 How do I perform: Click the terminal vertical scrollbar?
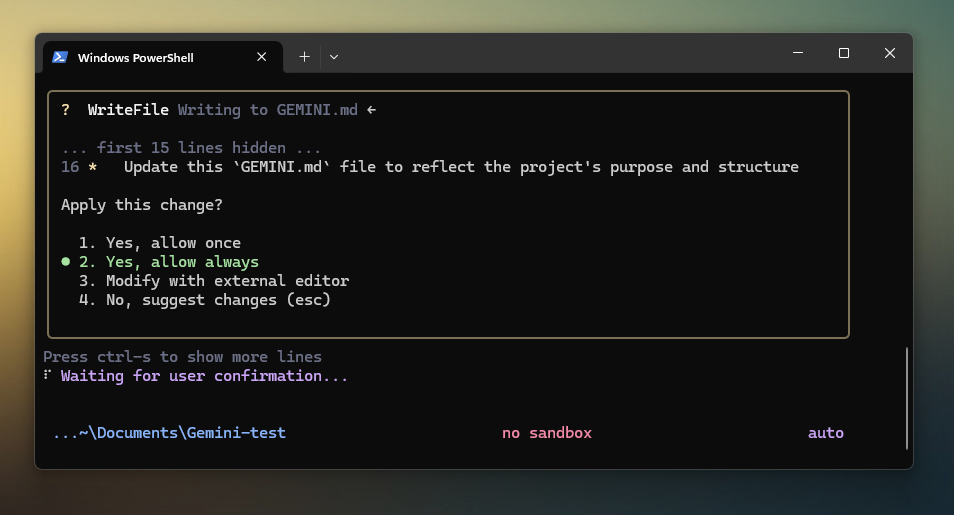[907, 399]
